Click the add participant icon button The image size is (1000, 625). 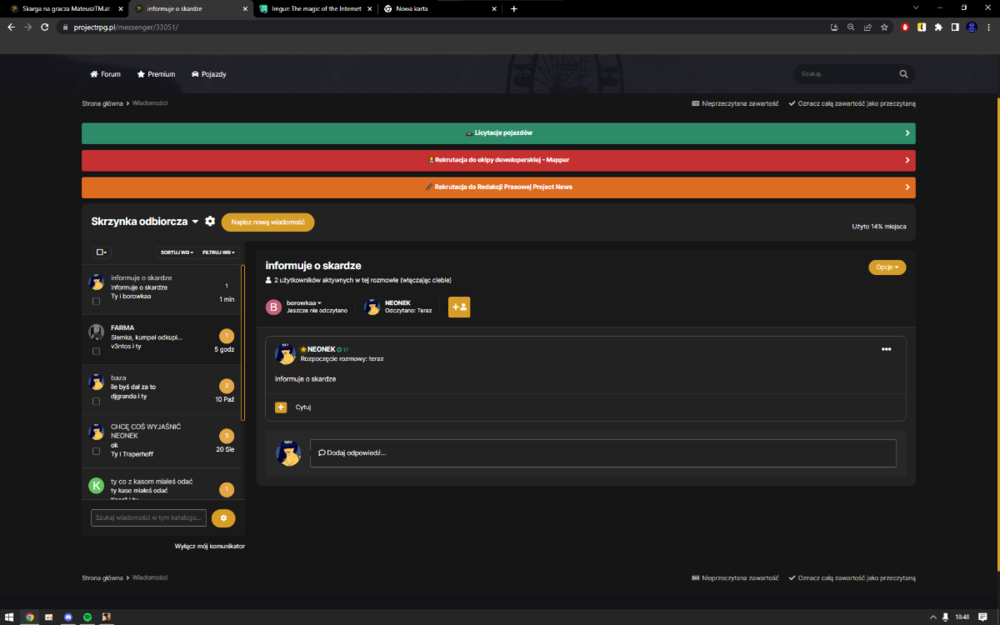(459, 307)
